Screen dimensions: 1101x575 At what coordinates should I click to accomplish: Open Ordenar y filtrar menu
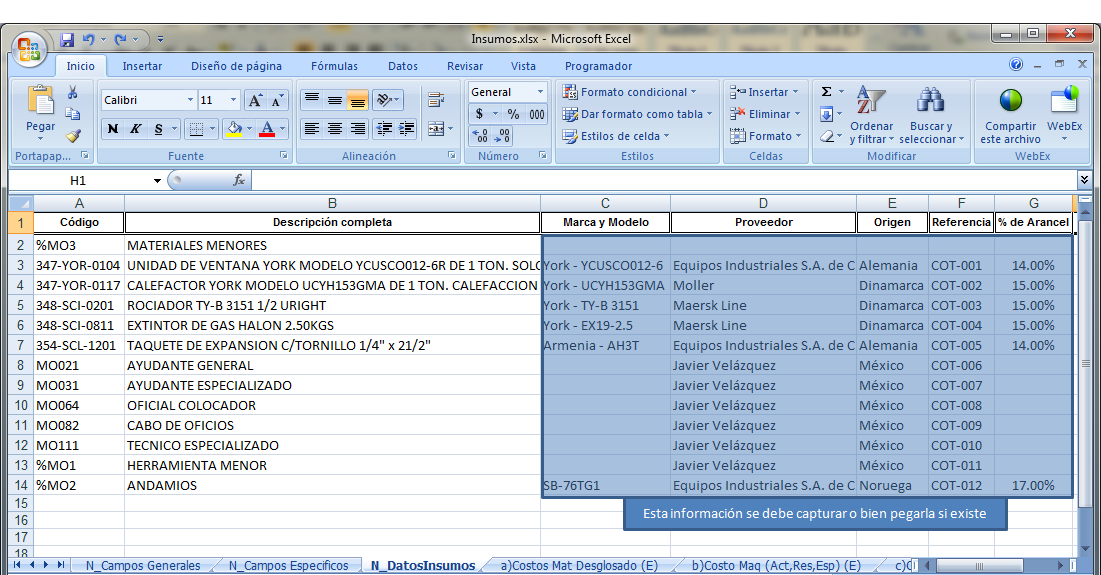point(871,114)
